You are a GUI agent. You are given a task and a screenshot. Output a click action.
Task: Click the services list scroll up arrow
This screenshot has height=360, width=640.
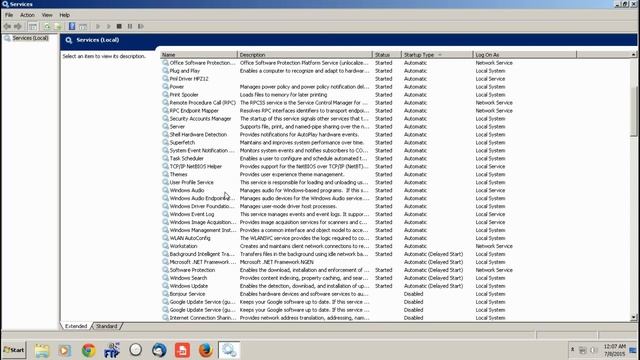[633, 54]
